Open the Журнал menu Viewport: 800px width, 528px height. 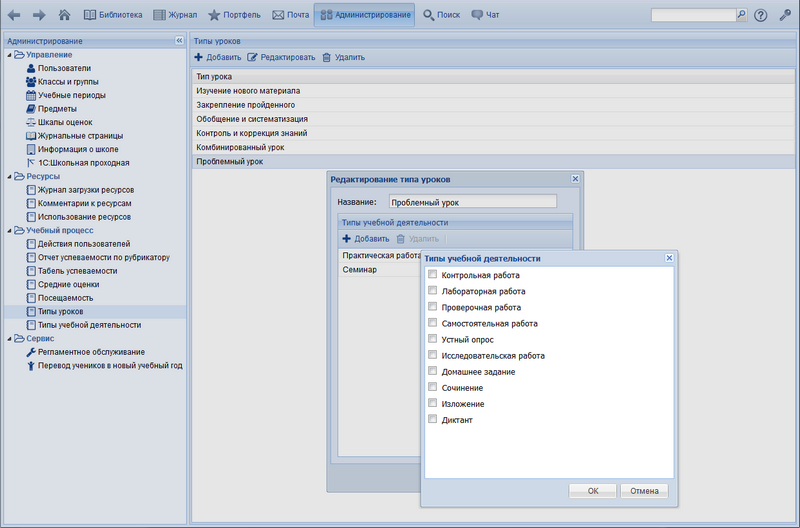[175, 15]
